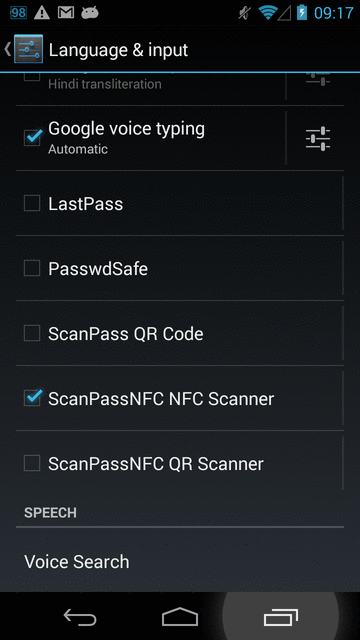The image size is (360, 640).
Task: Enable the PasswdSafe input method checkbox
Action: click(32, 268)
